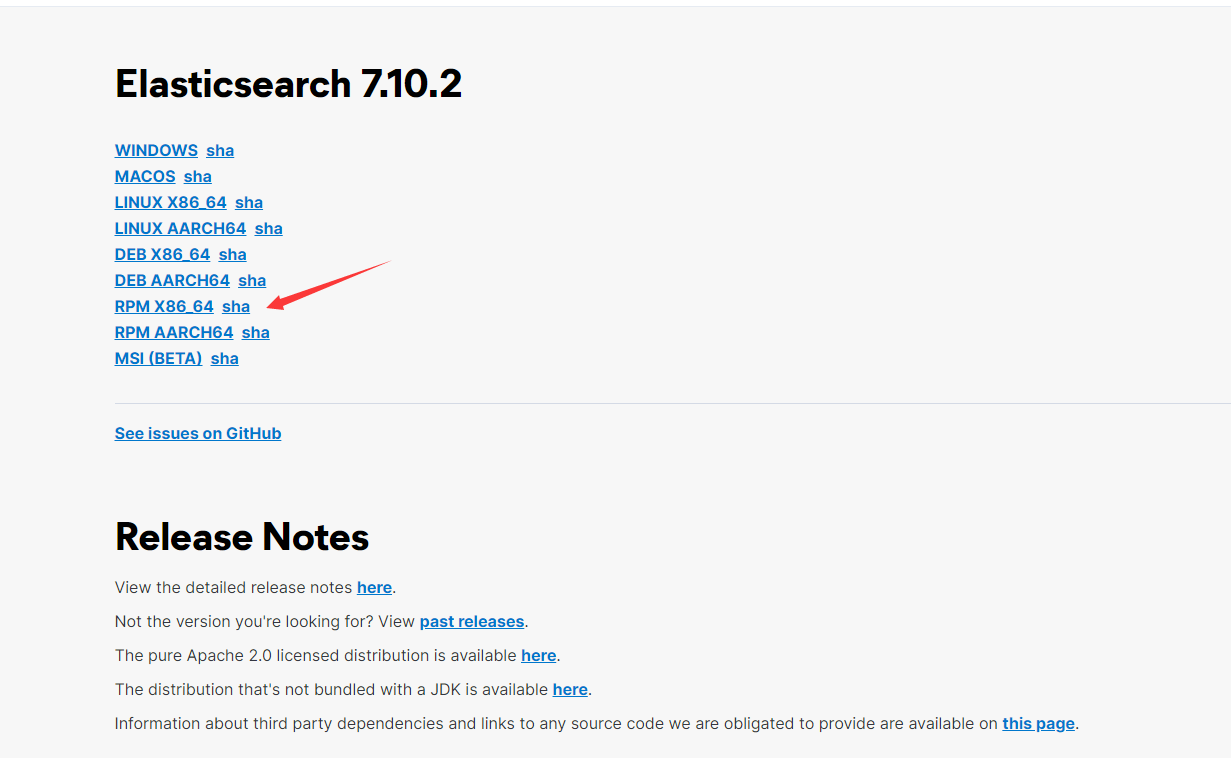
Task: Open the sha checksum for MACOS
Action: [x=197, y=176]
